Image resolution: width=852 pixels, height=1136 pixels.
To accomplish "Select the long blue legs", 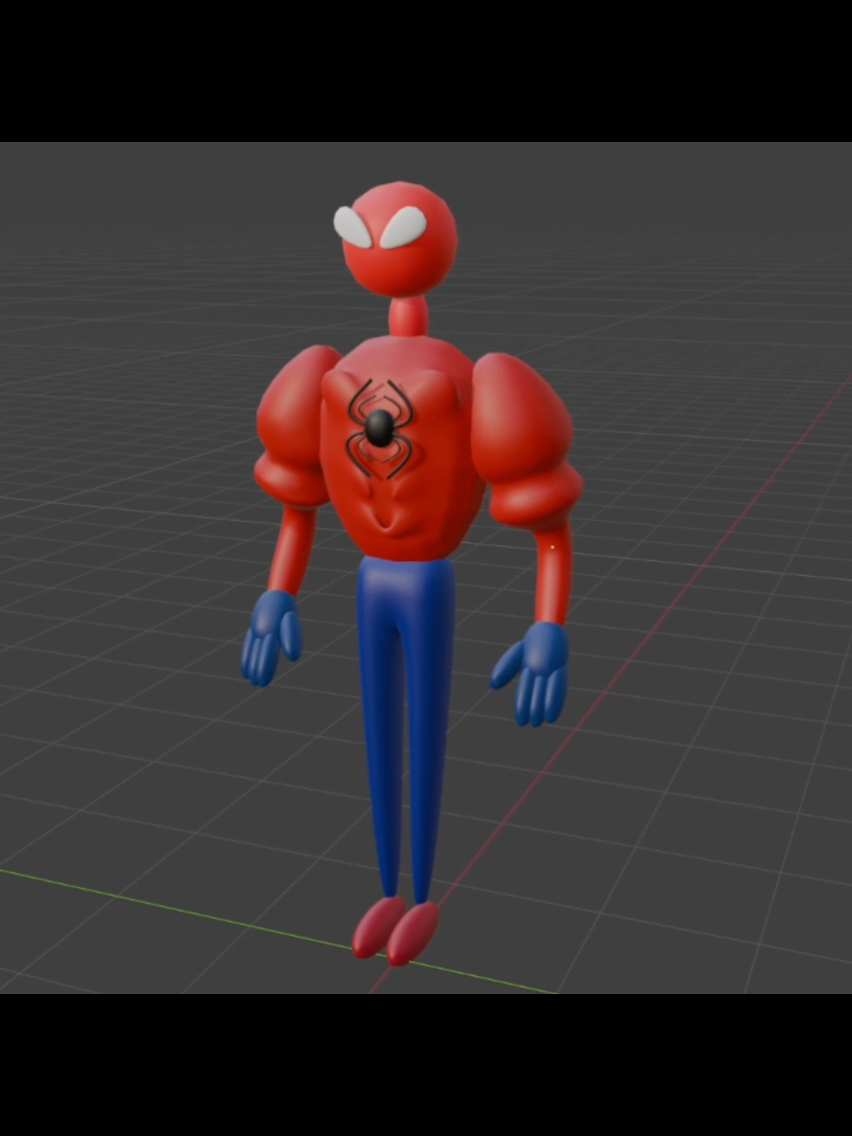I will coord(408,728).
